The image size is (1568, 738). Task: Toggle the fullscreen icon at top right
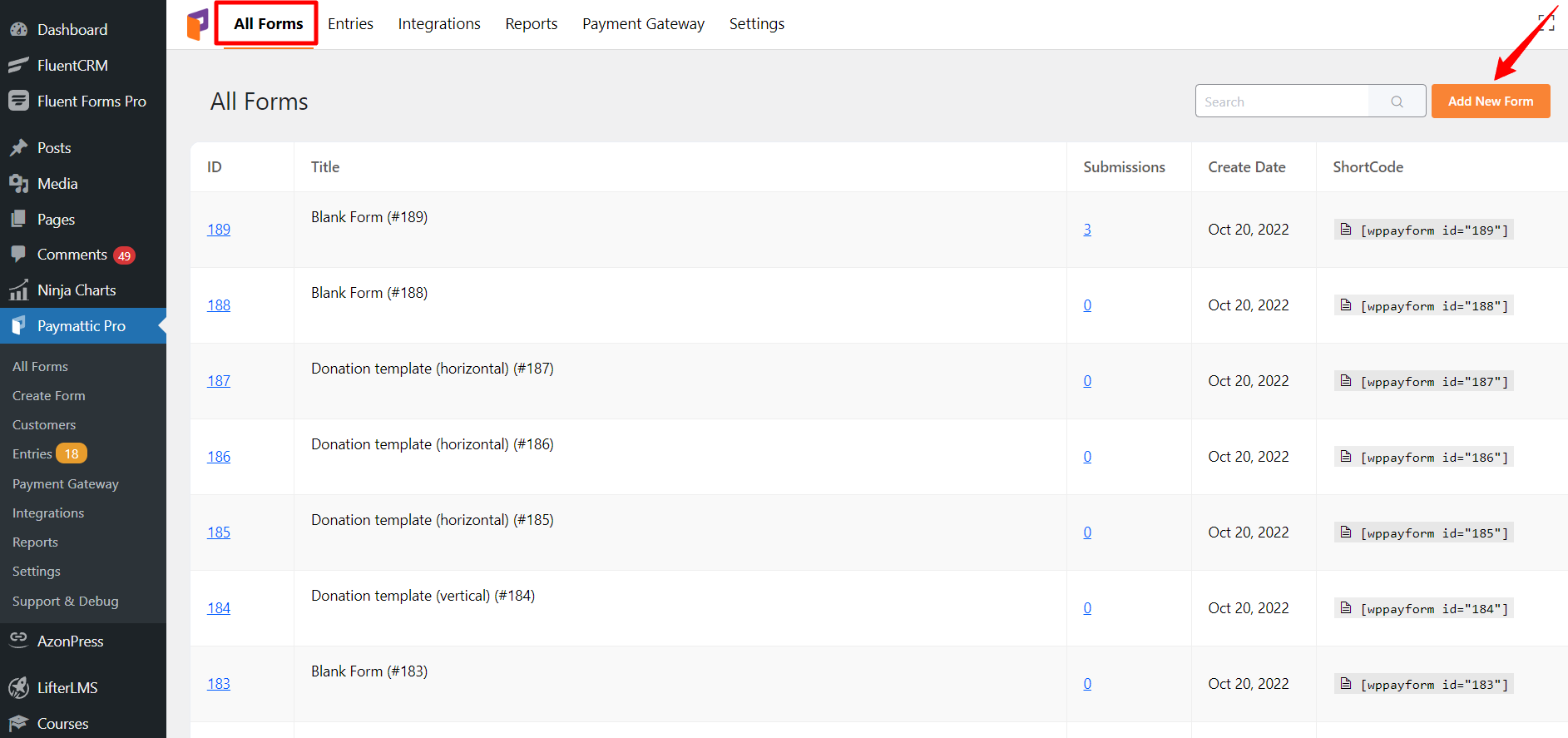[1546, 22]
